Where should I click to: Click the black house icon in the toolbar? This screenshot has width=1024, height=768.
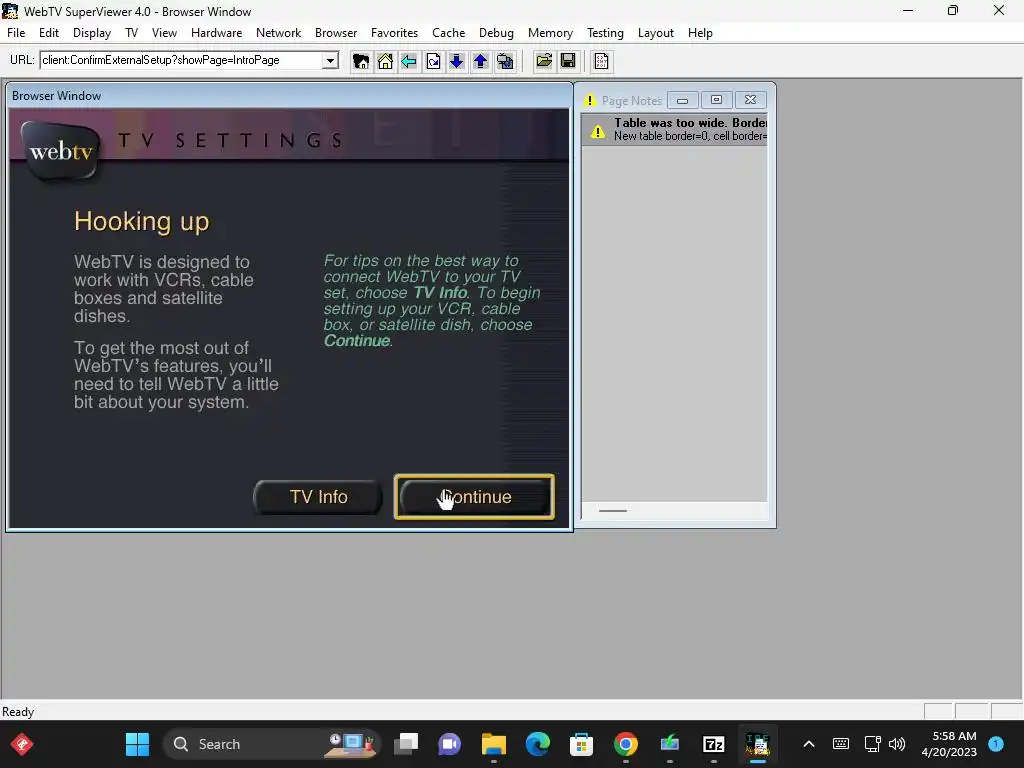360,61
